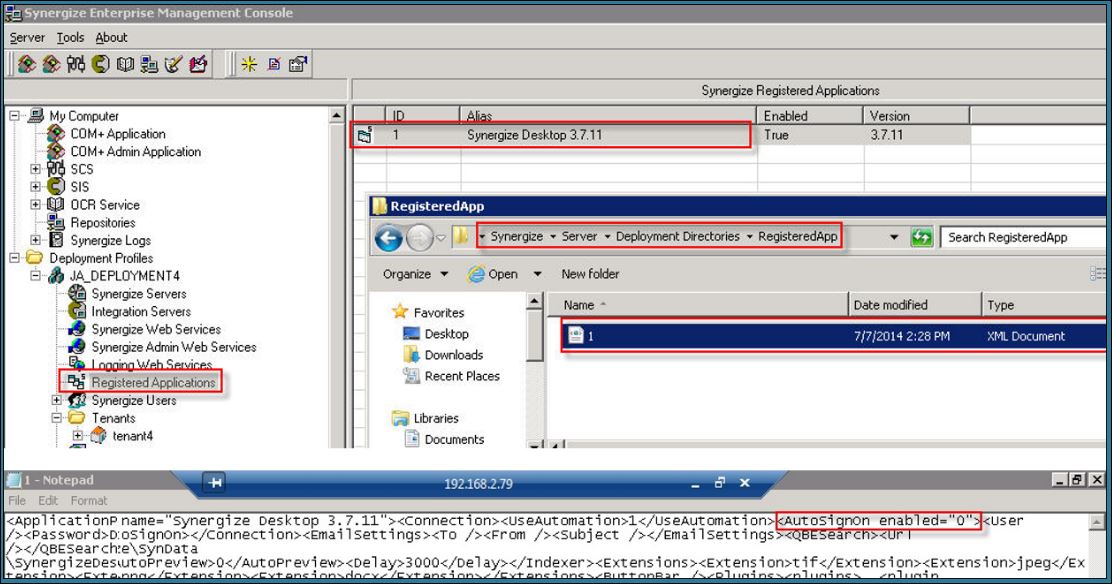Click the SCS sliders icon in the toolbar
The image size is (1112, 584).
(76, 65)
